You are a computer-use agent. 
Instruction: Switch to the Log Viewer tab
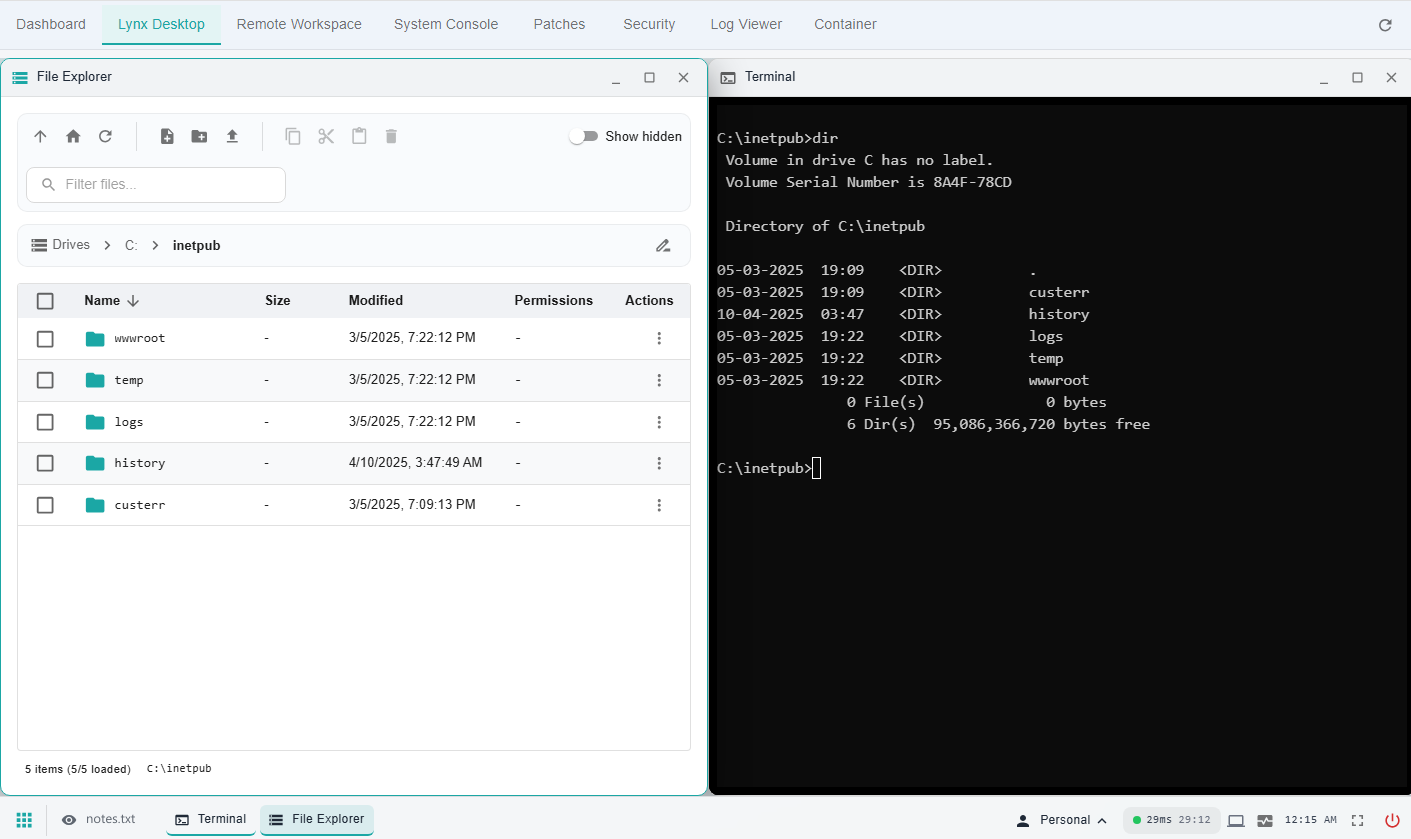pyautogui.click(x=746, y=24)
